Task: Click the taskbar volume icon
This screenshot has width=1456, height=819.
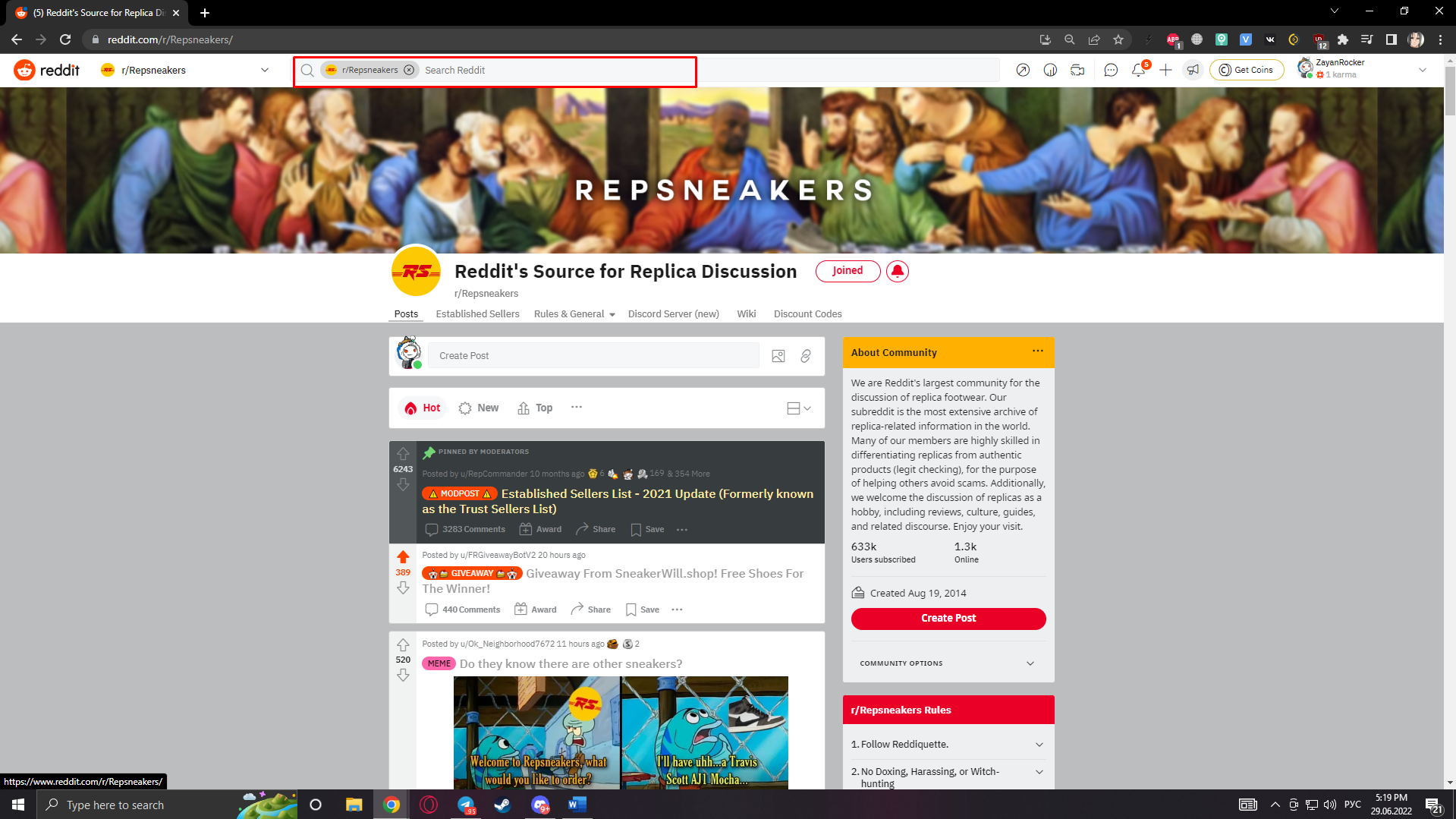Action: pyautogui.click(x=1329, y=805)
